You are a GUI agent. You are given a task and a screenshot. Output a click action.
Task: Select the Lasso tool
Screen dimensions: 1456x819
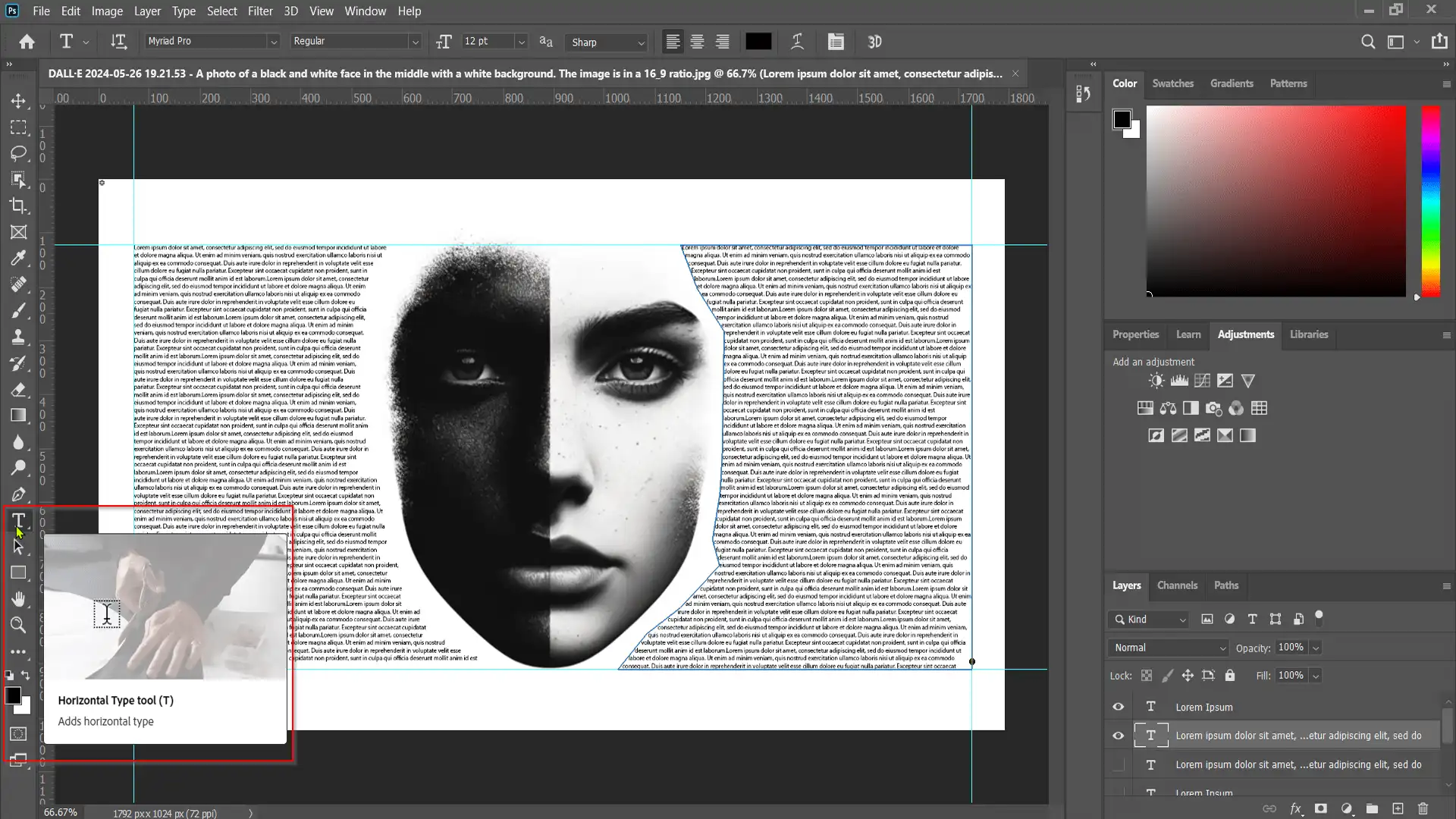(x=18, y=153)
